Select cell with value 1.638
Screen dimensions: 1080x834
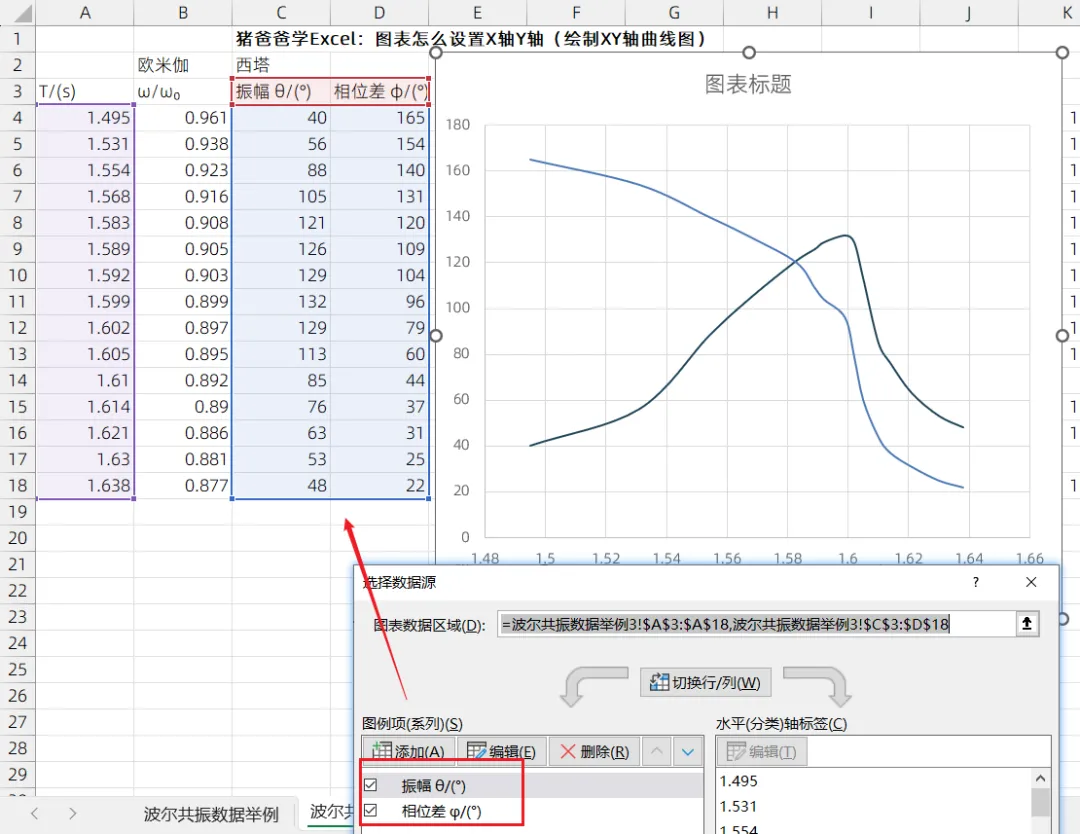point(85,486)
